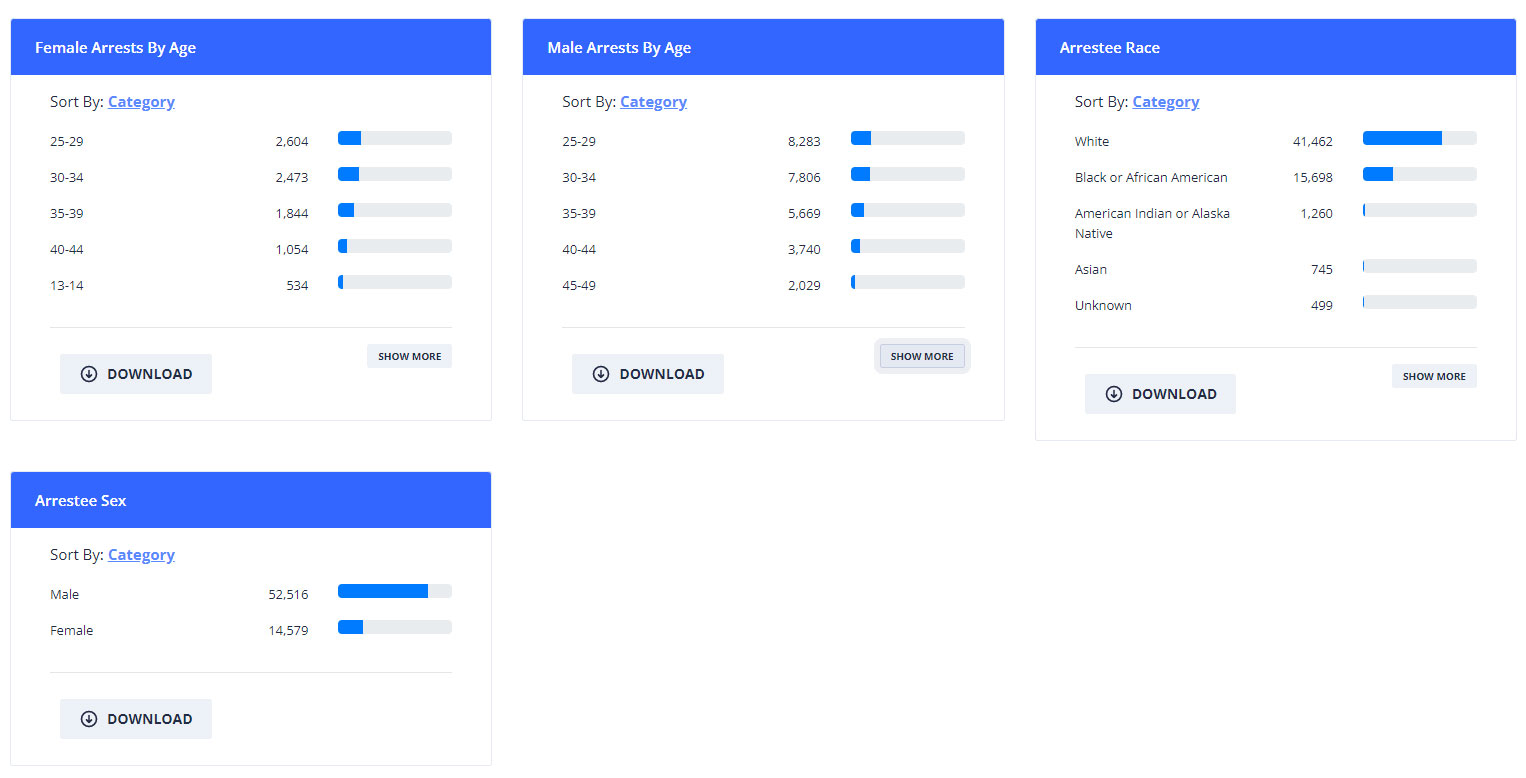1526x778 pixels.
Task: Click the Arrestee Race card header
Action: [1109, 48]
